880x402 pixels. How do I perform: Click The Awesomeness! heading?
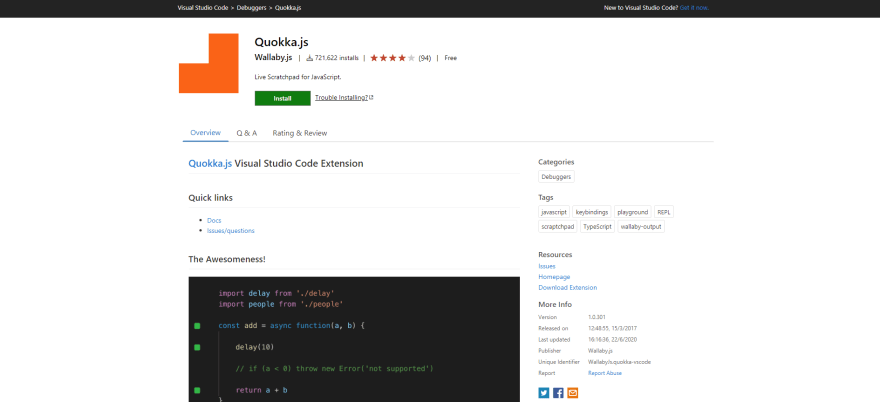pyautogui.click(x=227, y=259)
